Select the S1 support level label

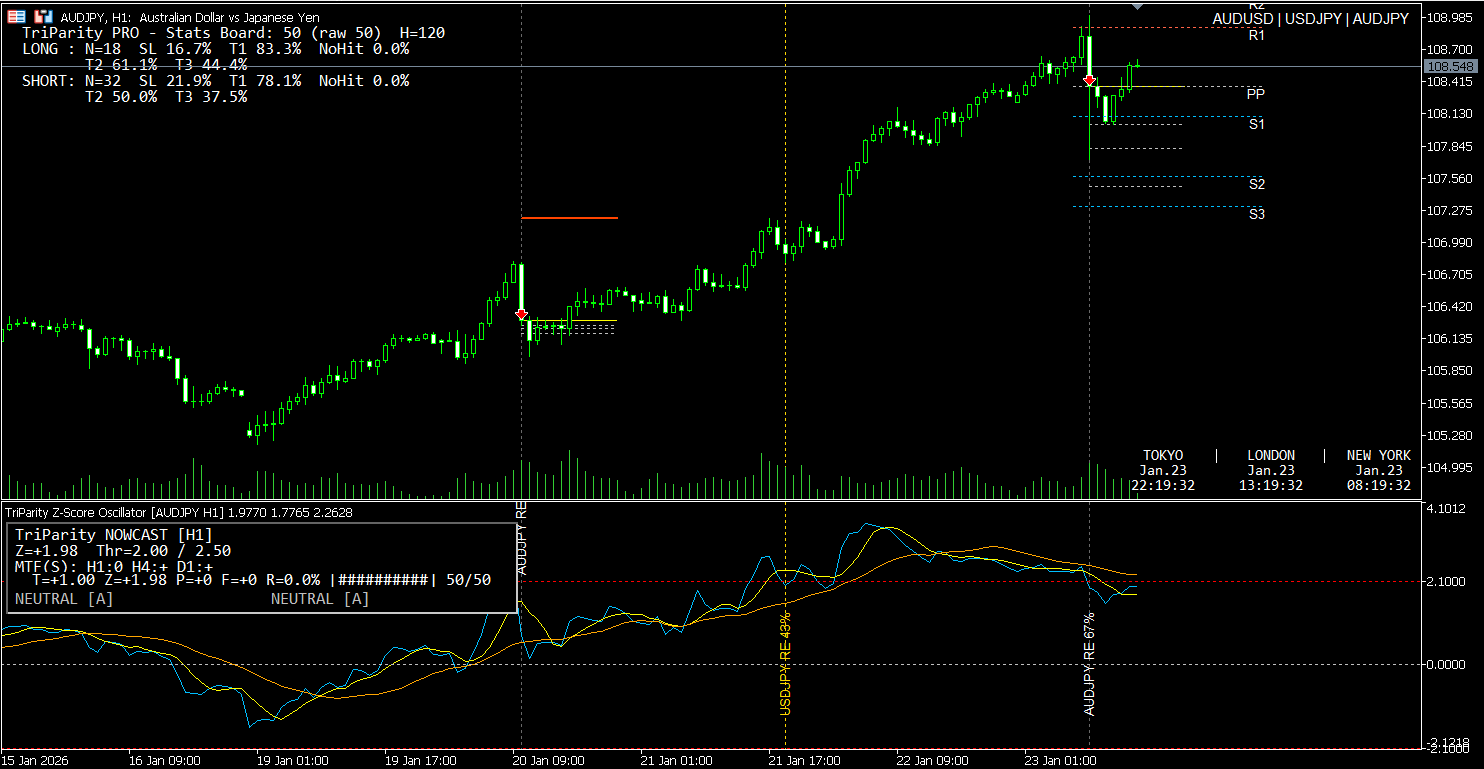tap(1256, 124)
